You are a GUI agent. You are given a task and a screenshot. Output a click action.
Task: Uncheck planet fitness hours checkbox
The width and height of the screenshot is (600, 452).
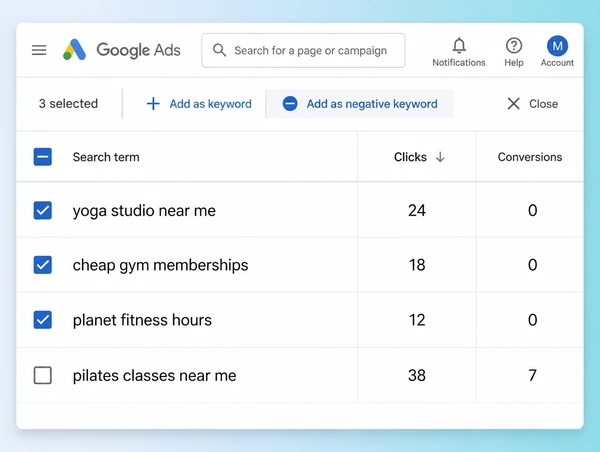coord(43,320)
